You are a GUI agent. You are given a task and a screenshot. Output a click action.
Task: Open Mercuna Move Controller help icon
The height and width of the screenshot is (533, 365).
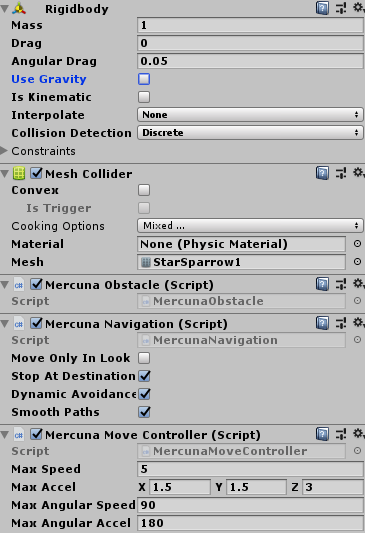pos(322,434)
